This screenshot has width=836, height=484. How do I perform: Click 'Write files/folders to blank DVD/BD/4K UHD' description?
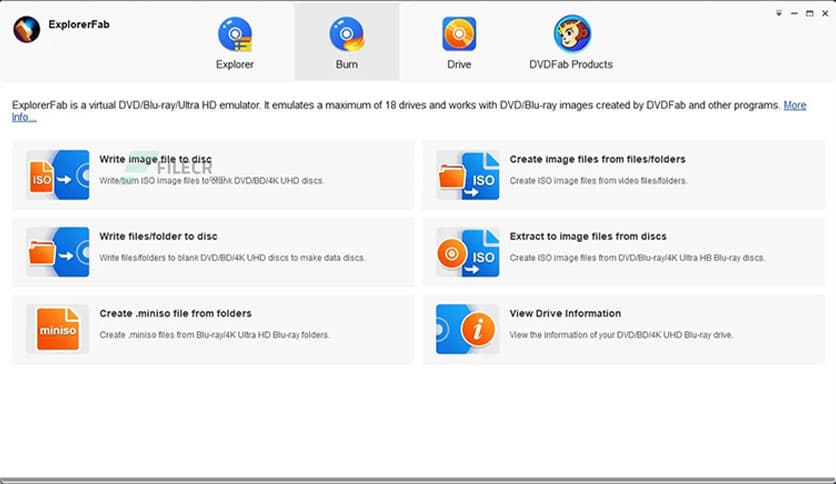[232, 258]
